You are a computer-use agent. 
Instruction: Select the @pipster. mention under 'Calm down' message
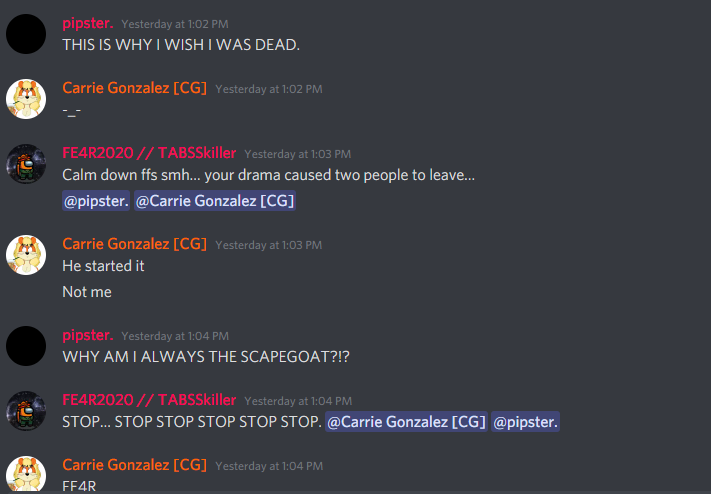point(96,201)
